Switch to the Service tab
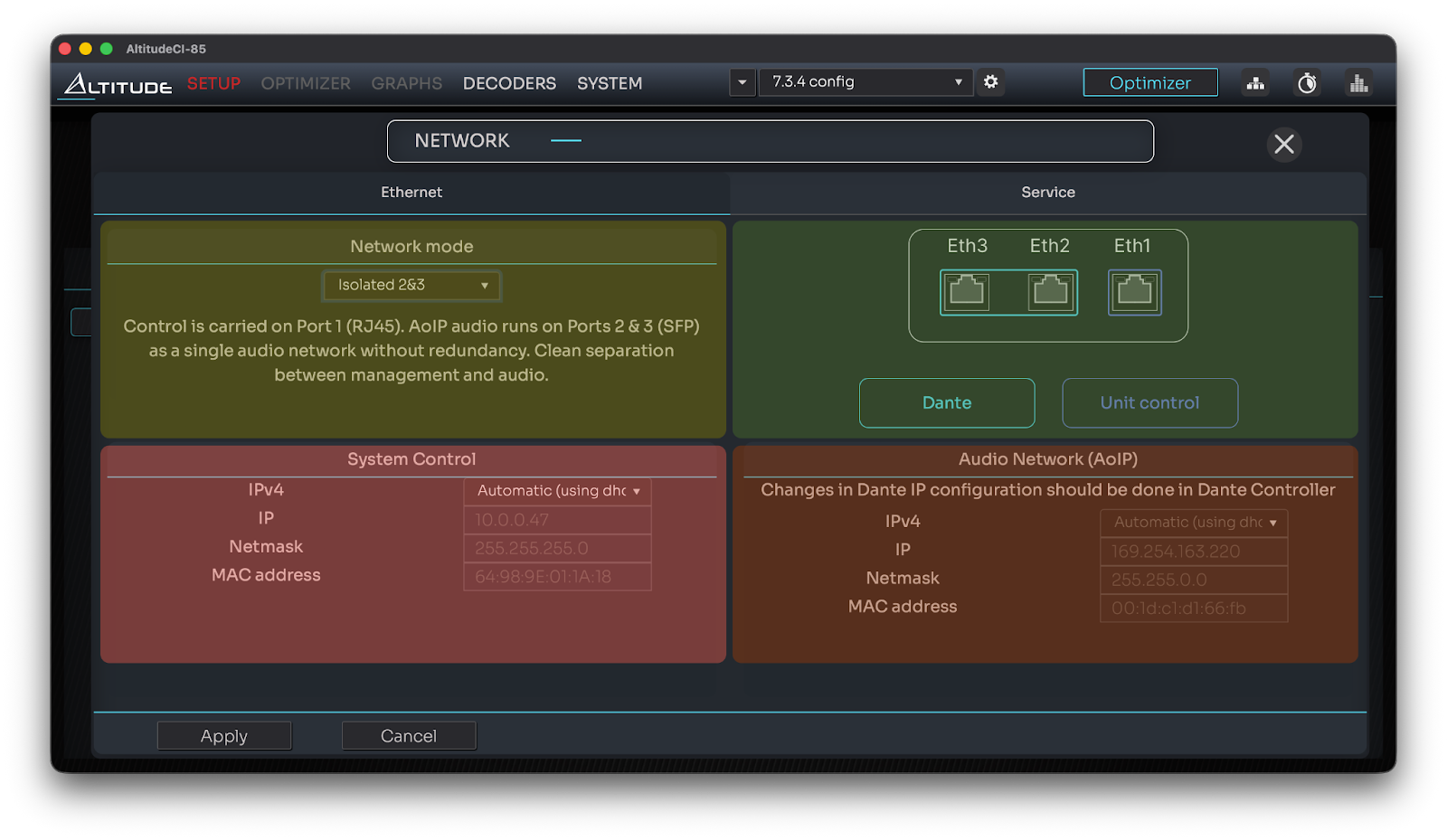This screenshot has width=1447, height=840. [x=1048, y=193]
